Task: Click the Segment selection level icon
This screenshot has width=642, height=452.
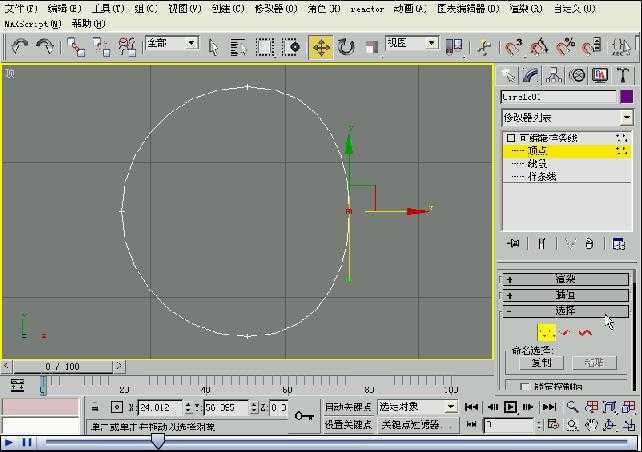Action: tap(565, 332)
